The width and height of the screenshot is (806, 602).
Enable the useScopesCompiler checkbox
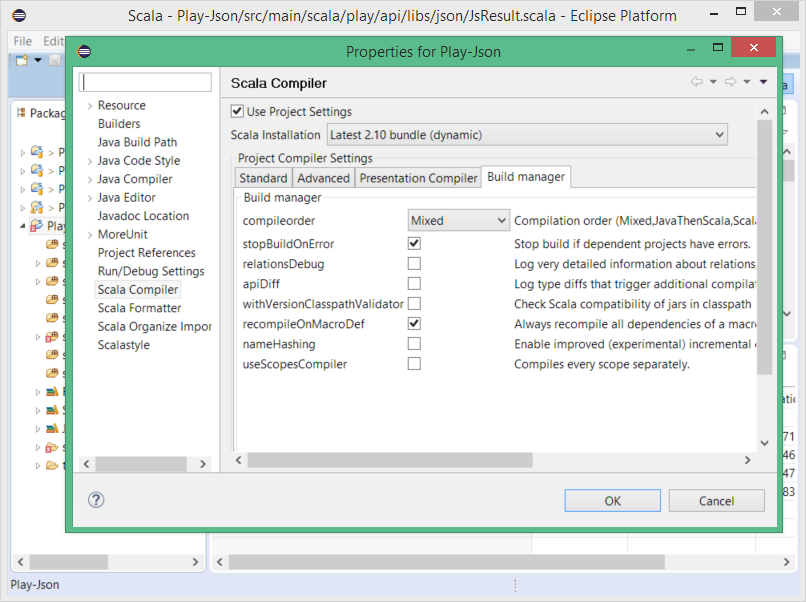[414, 363]
